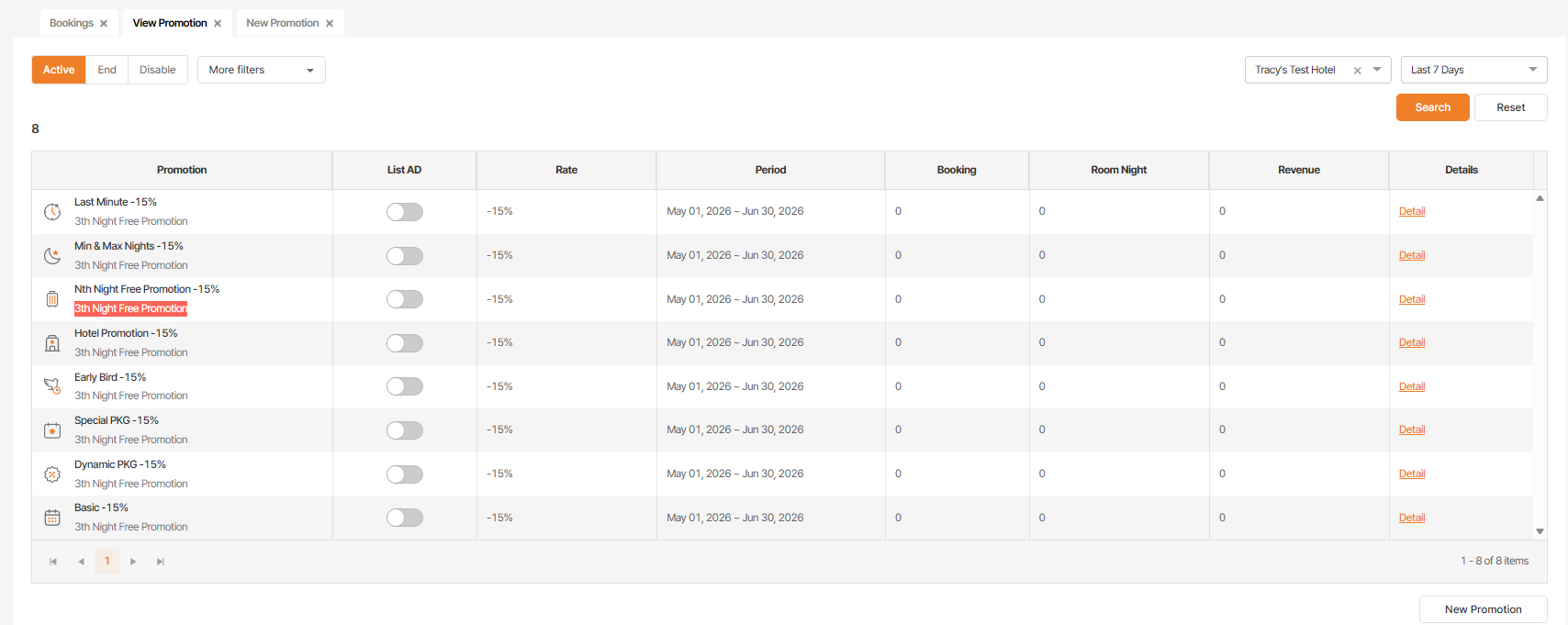Click the Hotel Promotion building icon
The image size is (1568, 625).
[52, 343]
